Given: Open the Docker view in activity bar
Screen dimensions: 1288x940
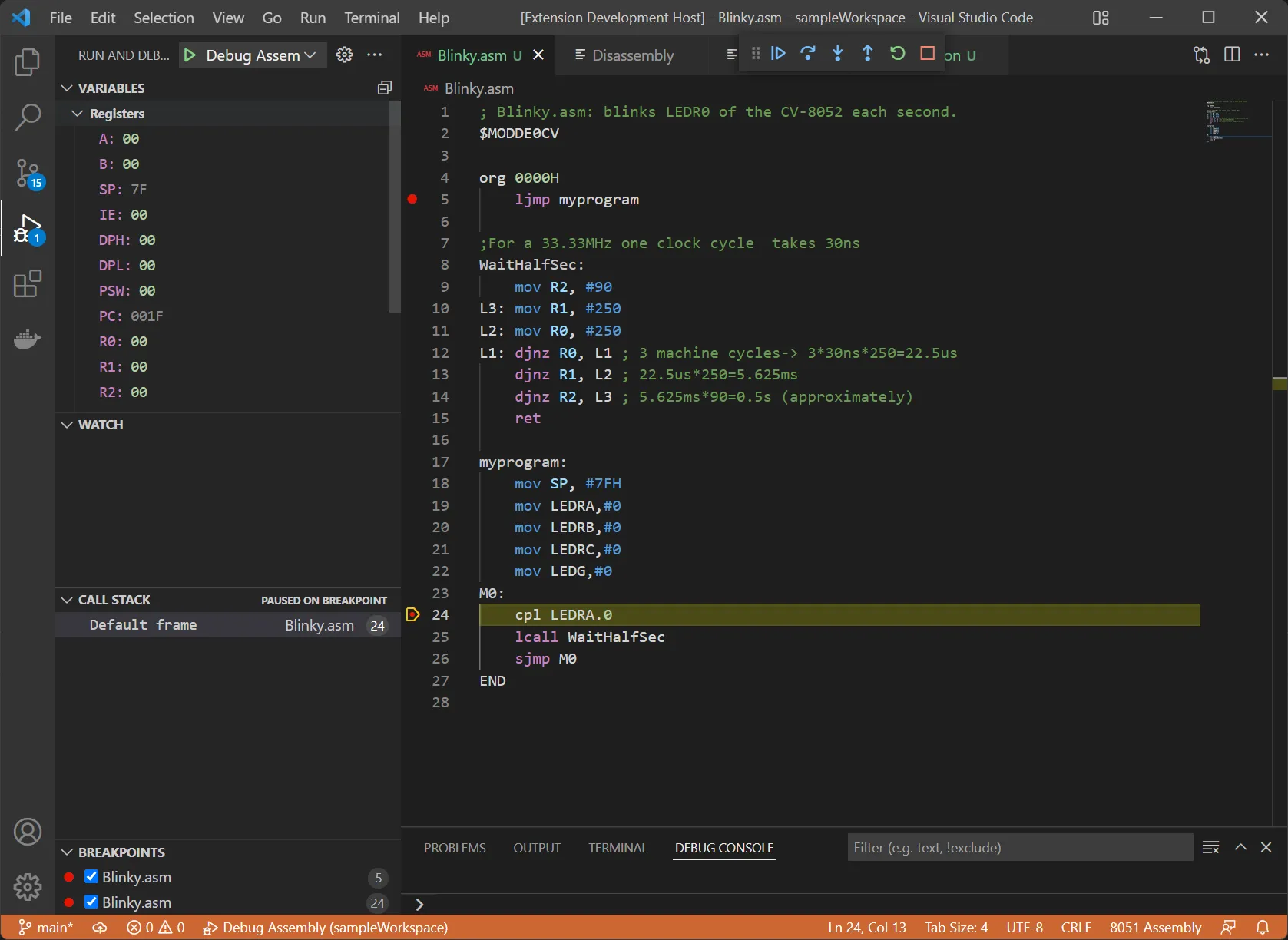Looking at the screenshot, I should click(x=28, y=339).
